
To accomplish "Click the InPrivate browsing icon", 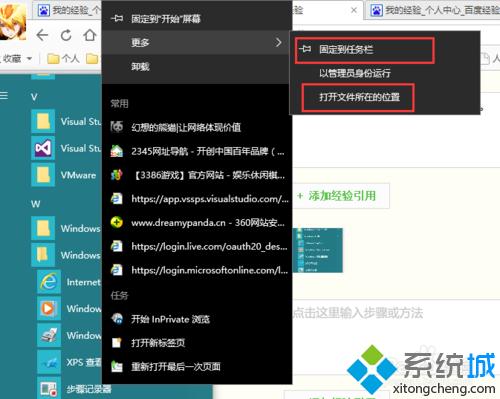I will pyautogui.click(x=117, y=319).
